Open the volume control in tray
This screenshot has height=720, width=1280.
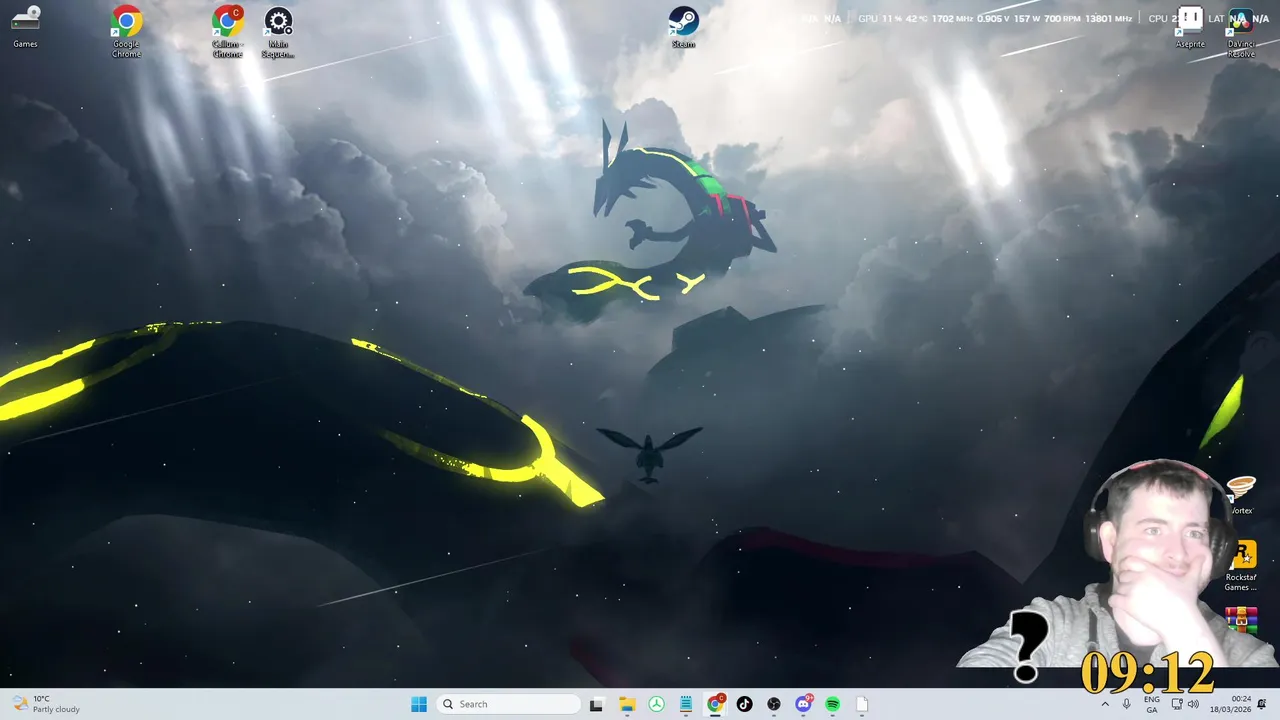click(x=1193, y=704)
